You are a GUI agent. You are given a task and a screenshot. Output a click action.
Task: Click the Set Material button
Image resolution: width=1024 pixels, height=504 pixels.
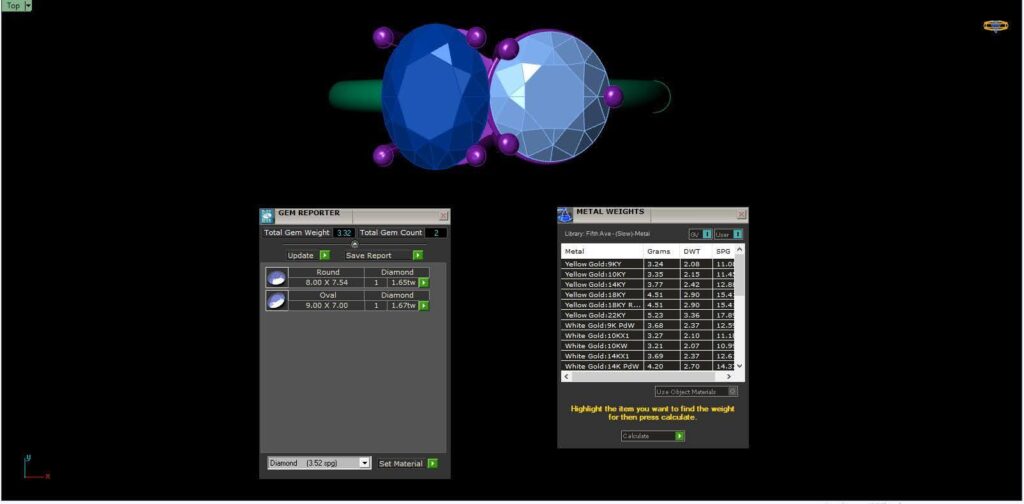click(401, 464)
